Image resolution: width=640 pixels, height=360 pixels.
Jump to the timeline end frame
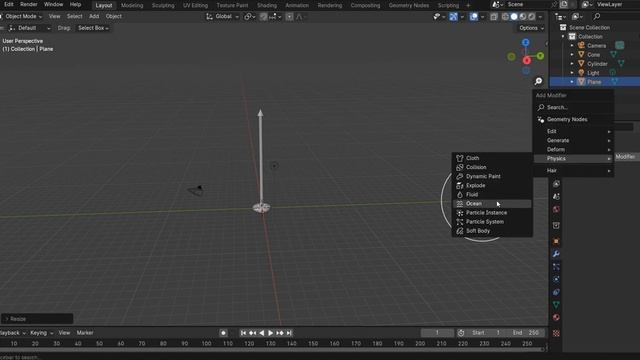coord(289,333)
